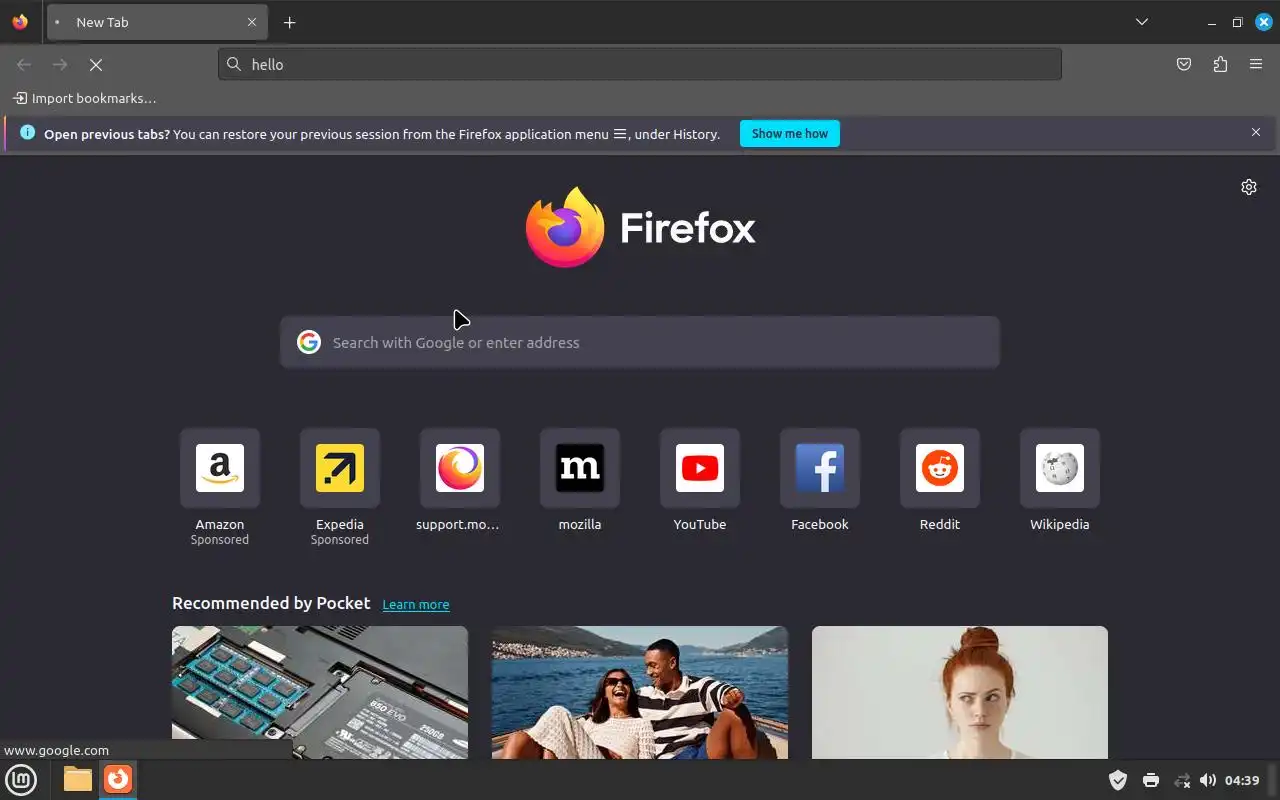Open the volume speaker tray icon
Screen dimensions: 1280x800
click(1208, 780)
